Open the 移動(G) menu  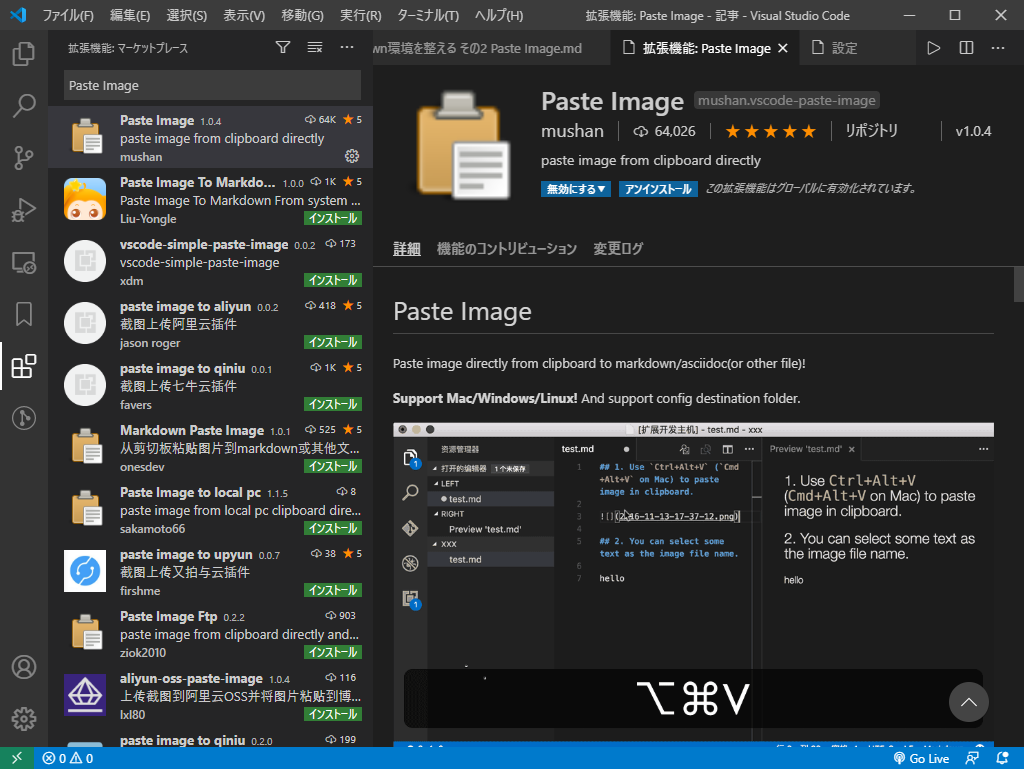[x=302, y=15]
